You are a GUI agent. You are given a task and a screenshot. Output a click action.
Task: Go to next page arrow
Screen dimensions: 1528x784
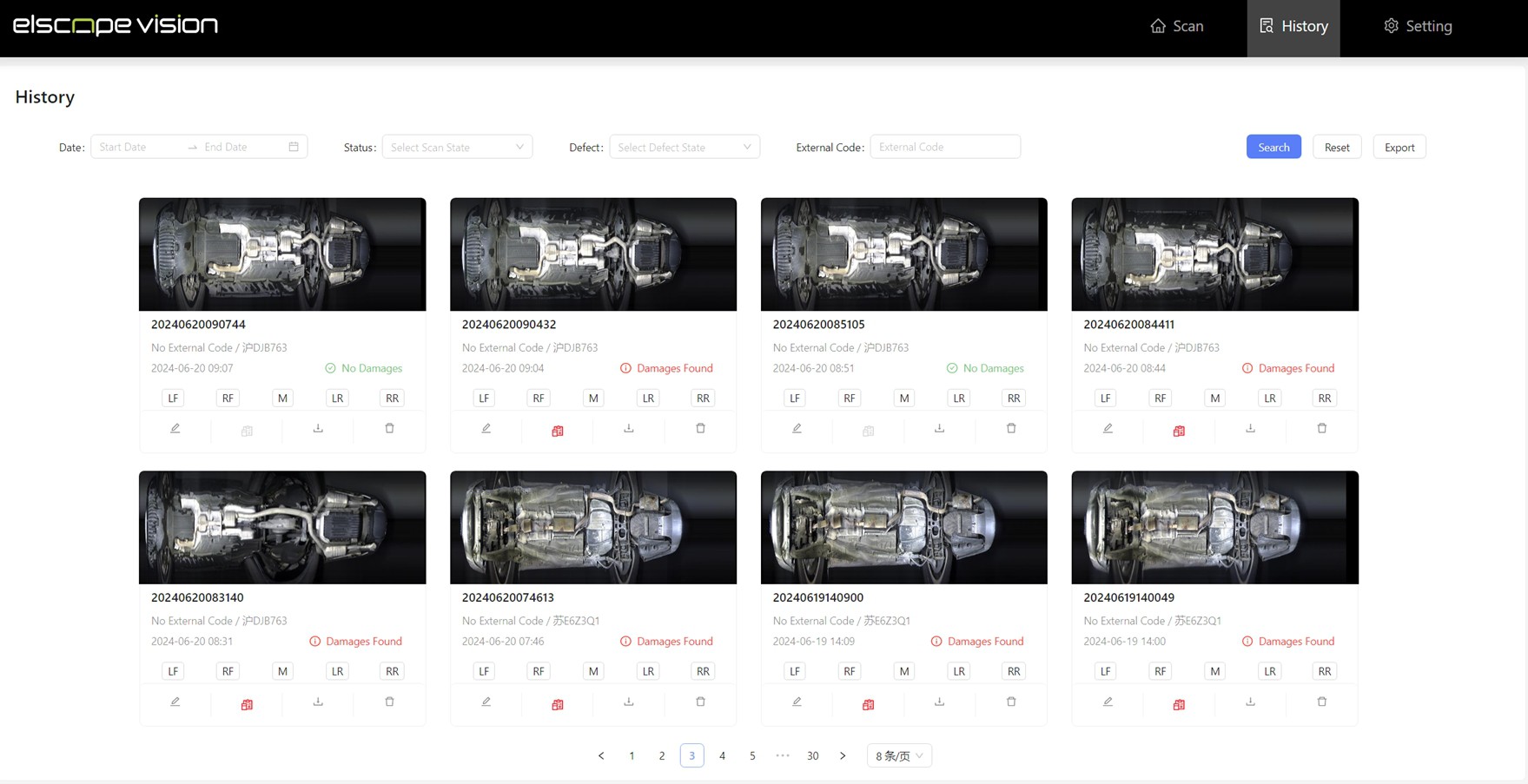point(843,755)
